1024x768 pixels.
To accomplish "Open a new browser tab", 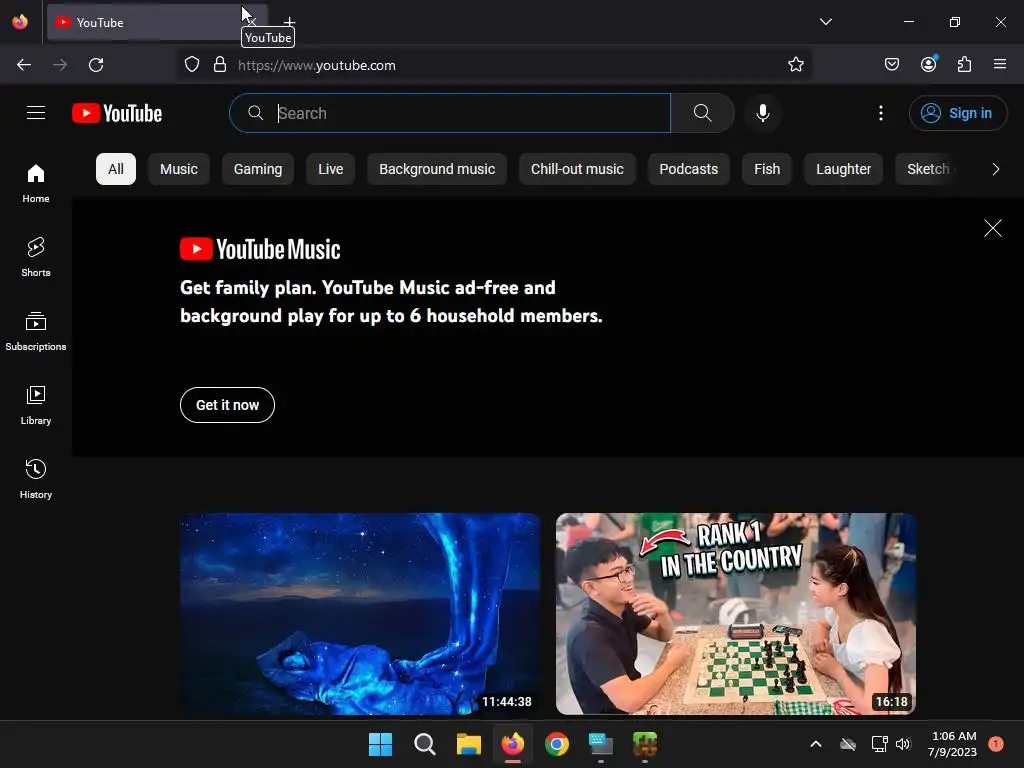I will coord(289,22).
